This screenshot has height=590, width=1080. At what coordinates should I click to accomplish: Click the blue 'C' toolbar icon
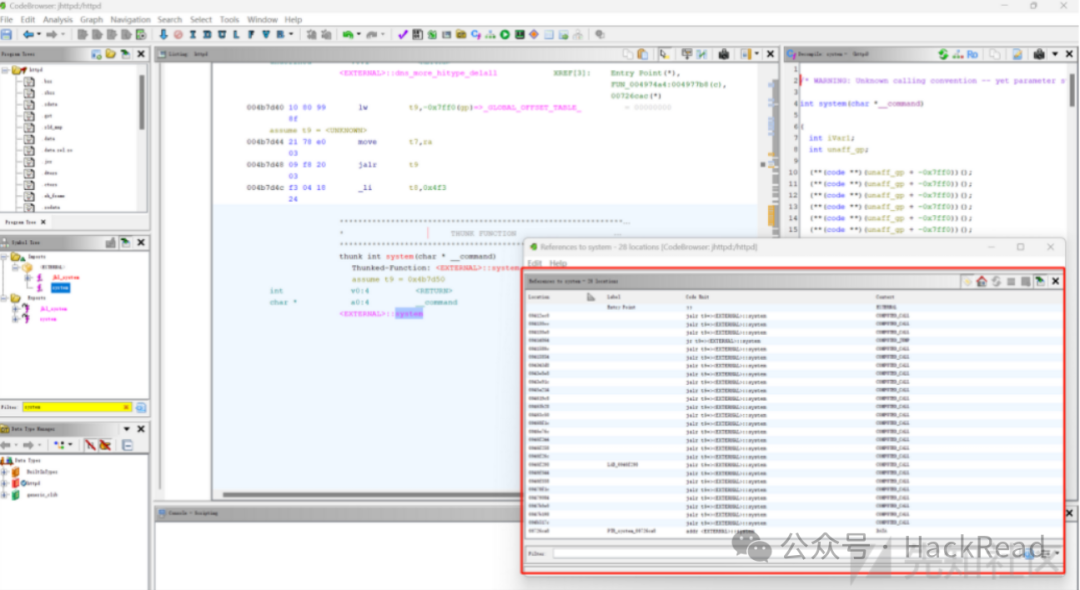point(476,34)
